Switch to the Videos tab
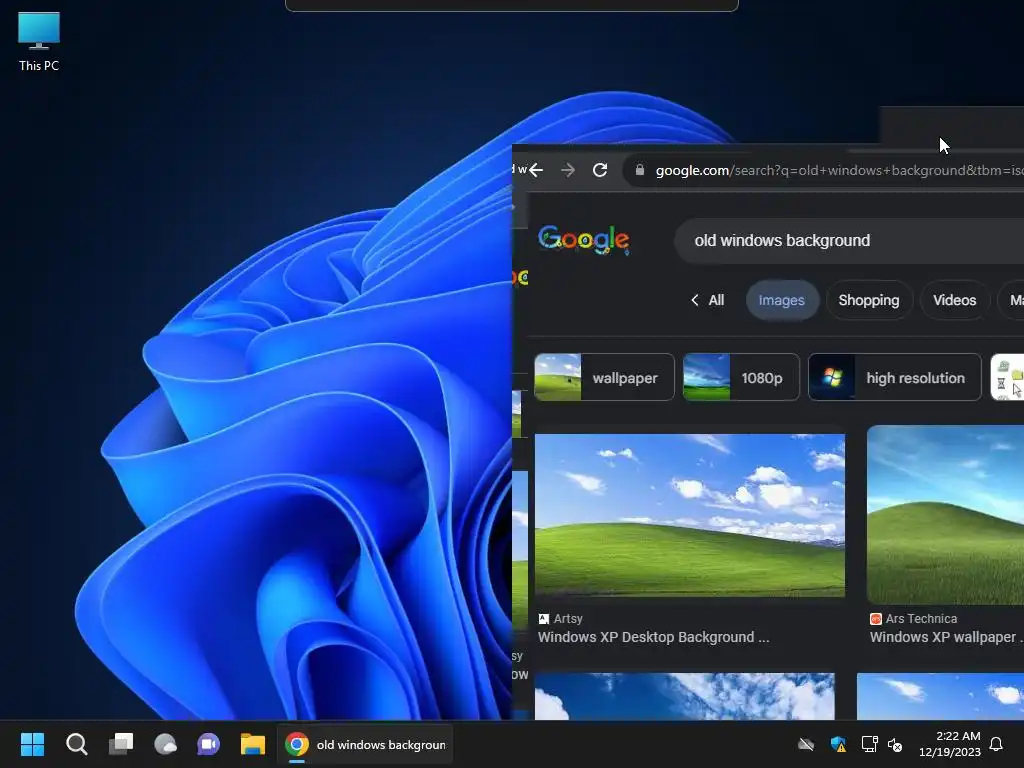1024x768 pixels. tap(954, 300)
